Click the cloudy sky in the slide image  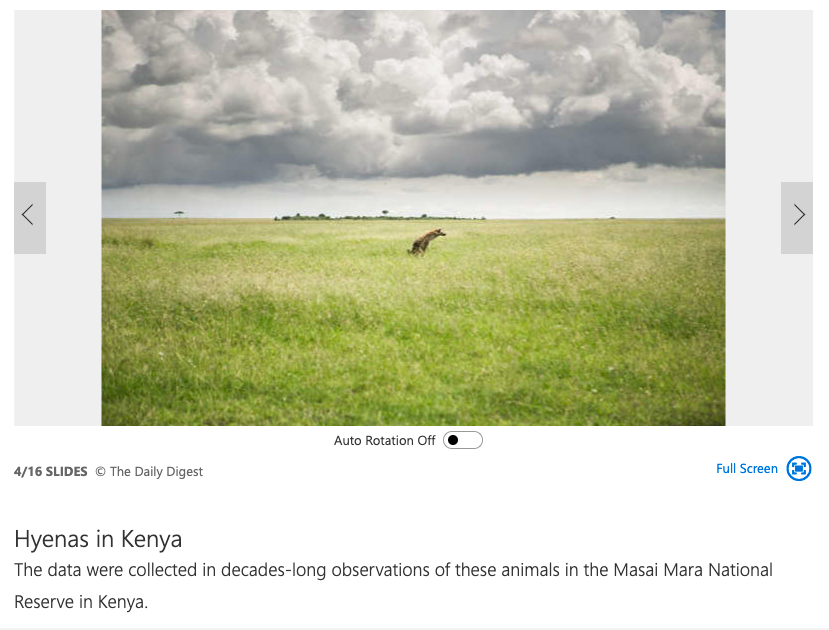pos(413,95)
